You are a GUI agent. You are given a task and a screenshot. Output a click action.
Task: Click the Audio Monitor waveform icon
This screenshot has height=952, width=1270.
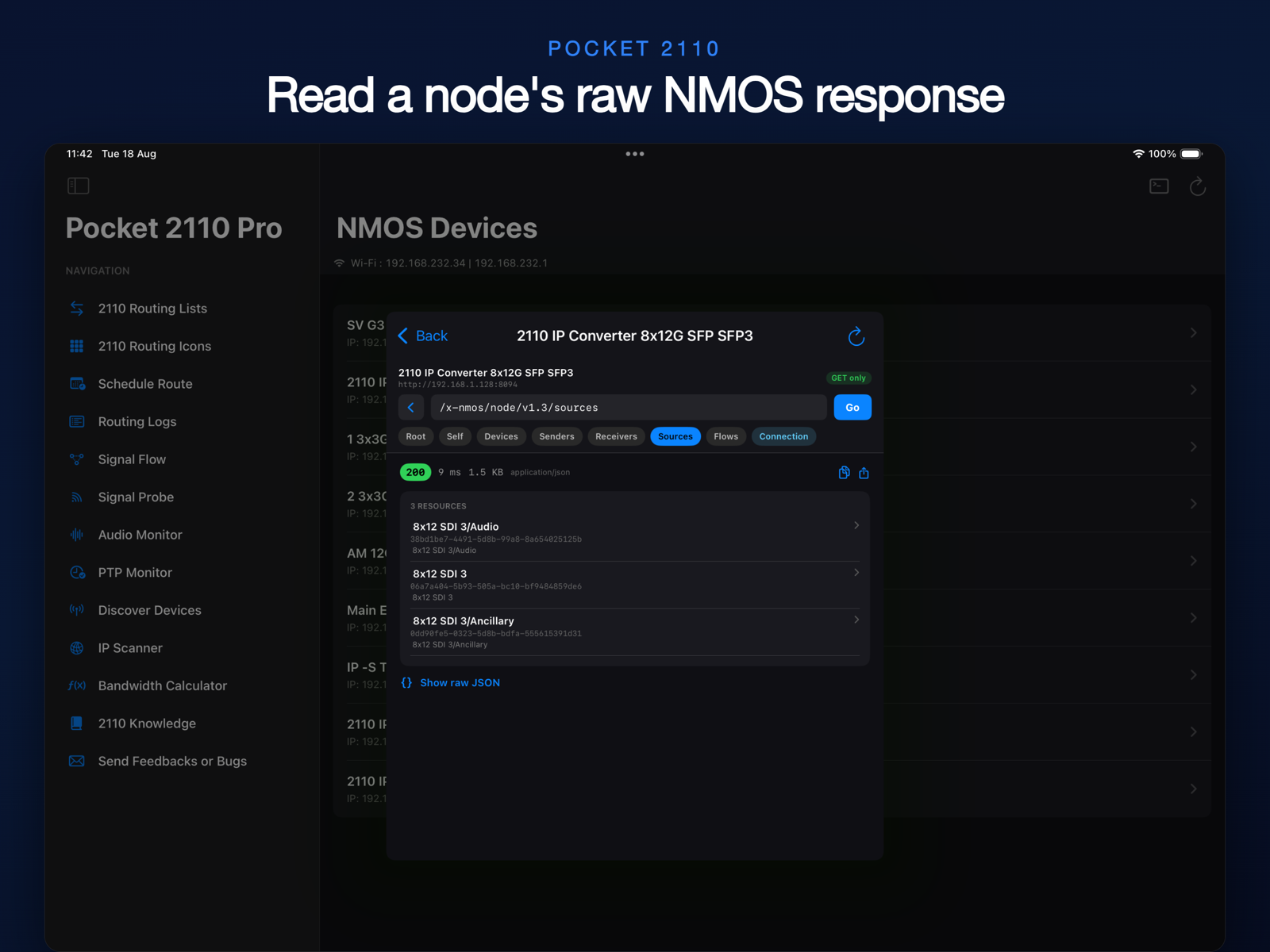coord(77,535)
